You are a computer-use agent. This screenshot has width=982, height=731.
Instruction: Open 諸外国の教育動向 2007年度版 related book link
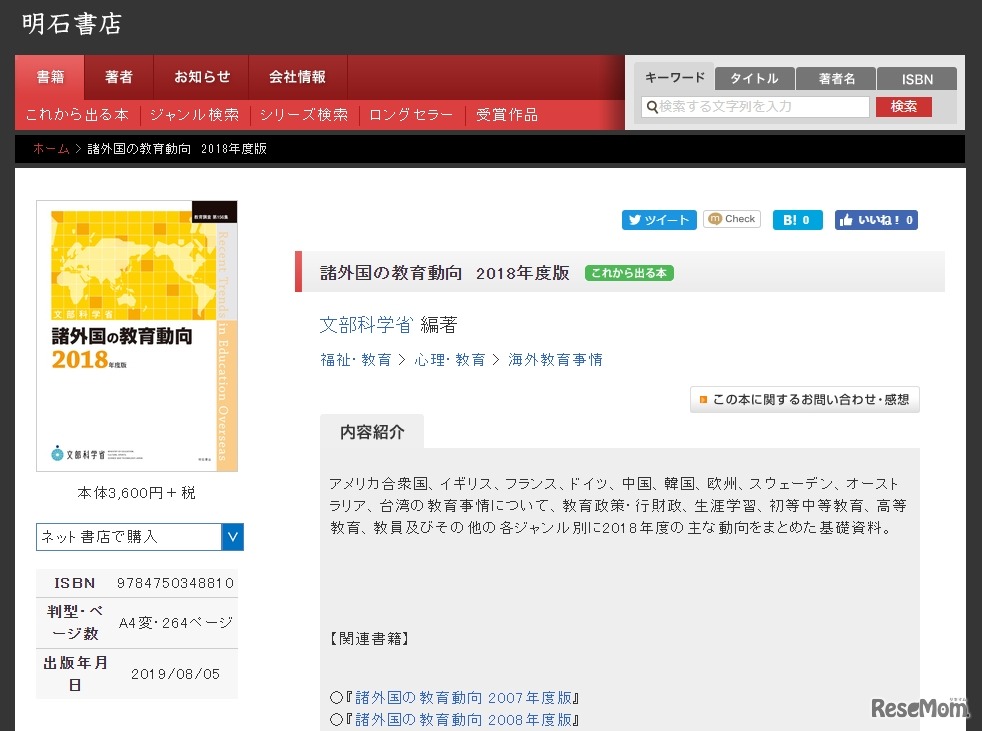pyautogui.click(x=464, y=698)
